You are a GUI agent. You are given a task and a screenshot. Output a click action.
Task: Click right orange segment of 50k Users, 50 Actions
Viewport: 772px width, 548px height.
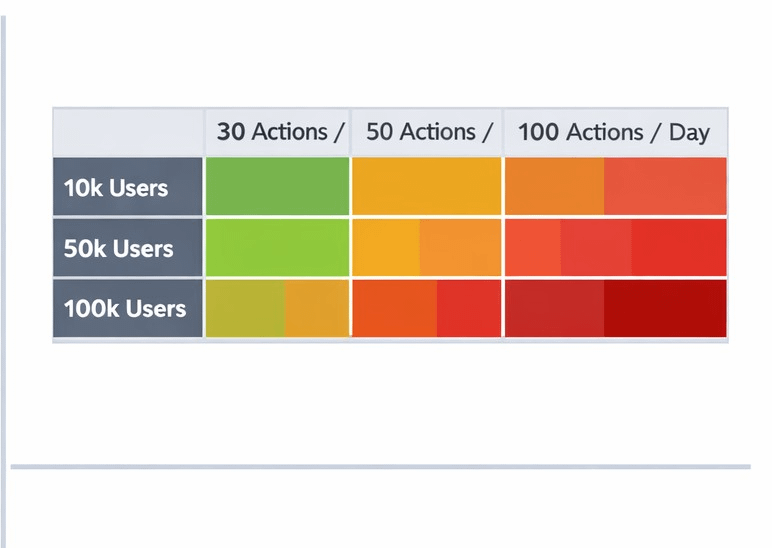tap(459, 248)
